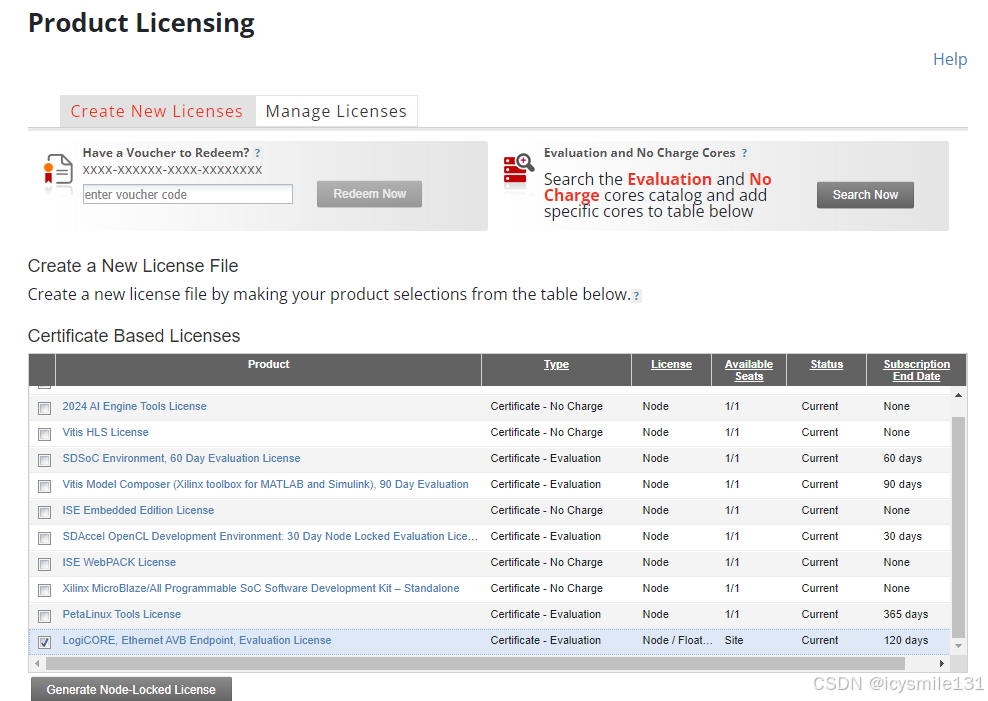Viewport: 988px width, 701px height.
Task: Open SDAccel OpenCL Development Environment link
Action: tap(270, 536)
